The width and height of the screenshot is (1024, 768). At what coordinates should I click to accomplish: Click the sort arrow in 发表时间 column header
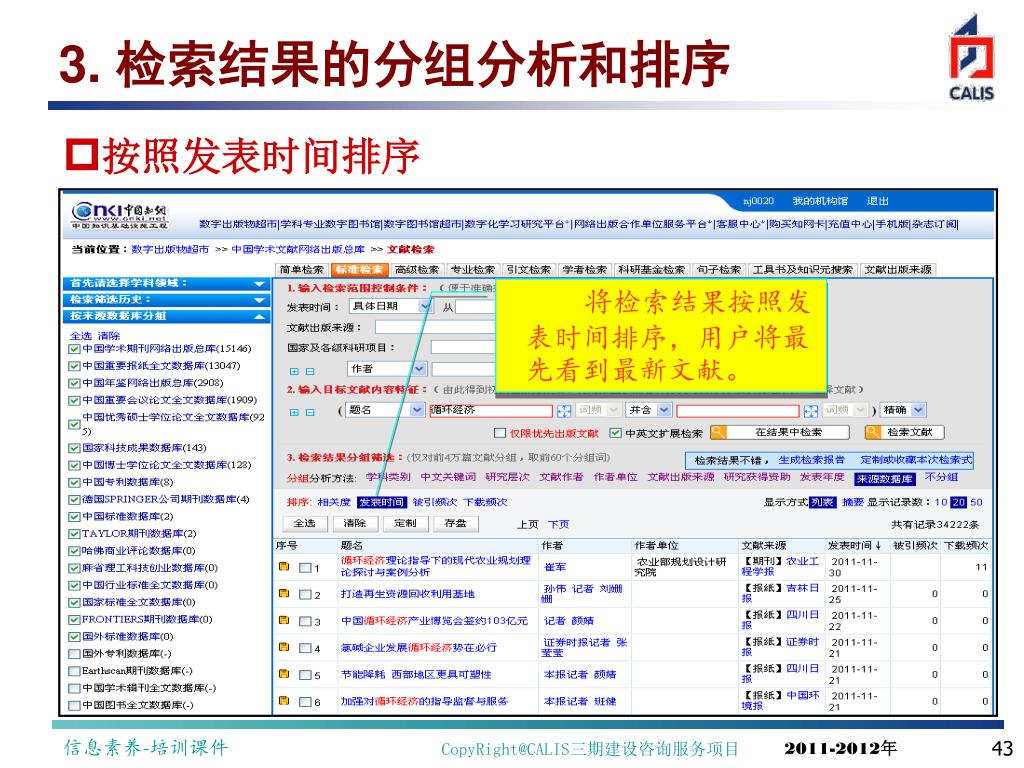point(878,545)
